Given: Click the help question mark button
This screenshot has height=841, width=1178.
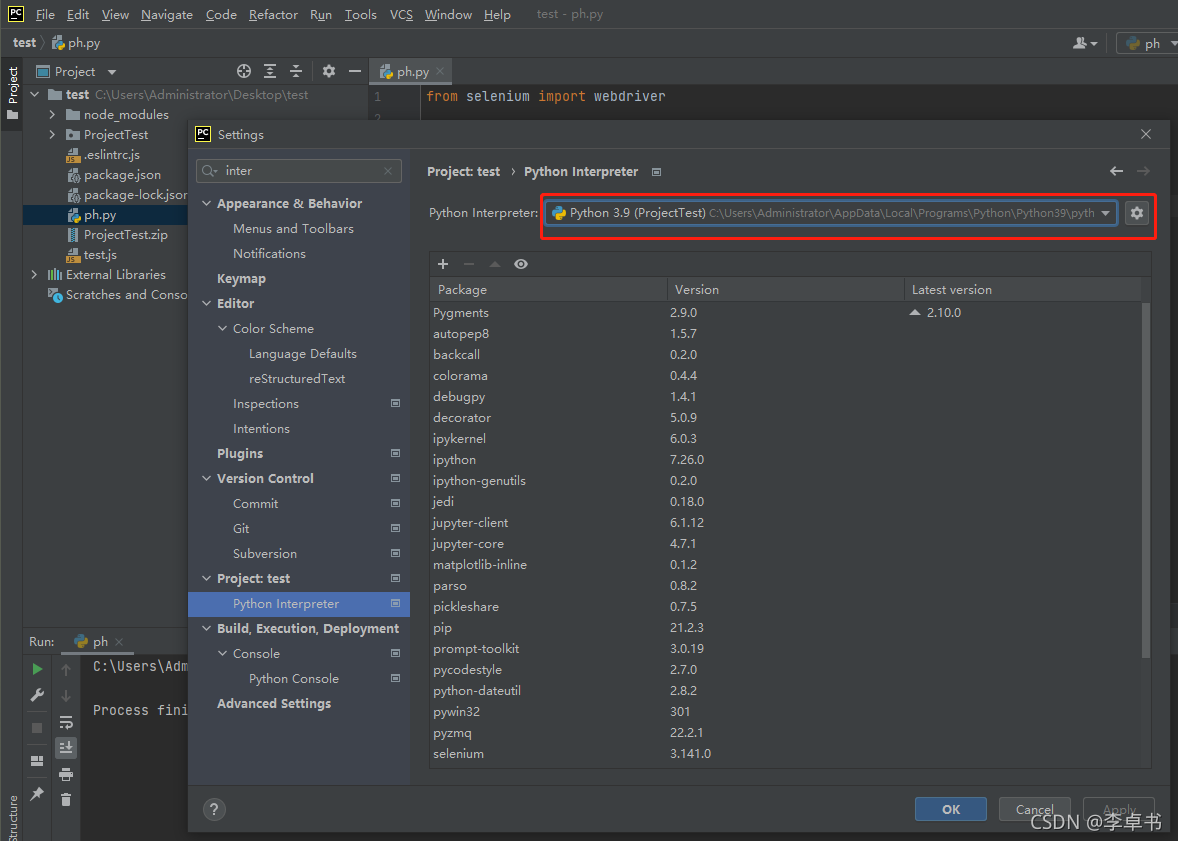Looking at the screenshot, I should pos(214,809).
